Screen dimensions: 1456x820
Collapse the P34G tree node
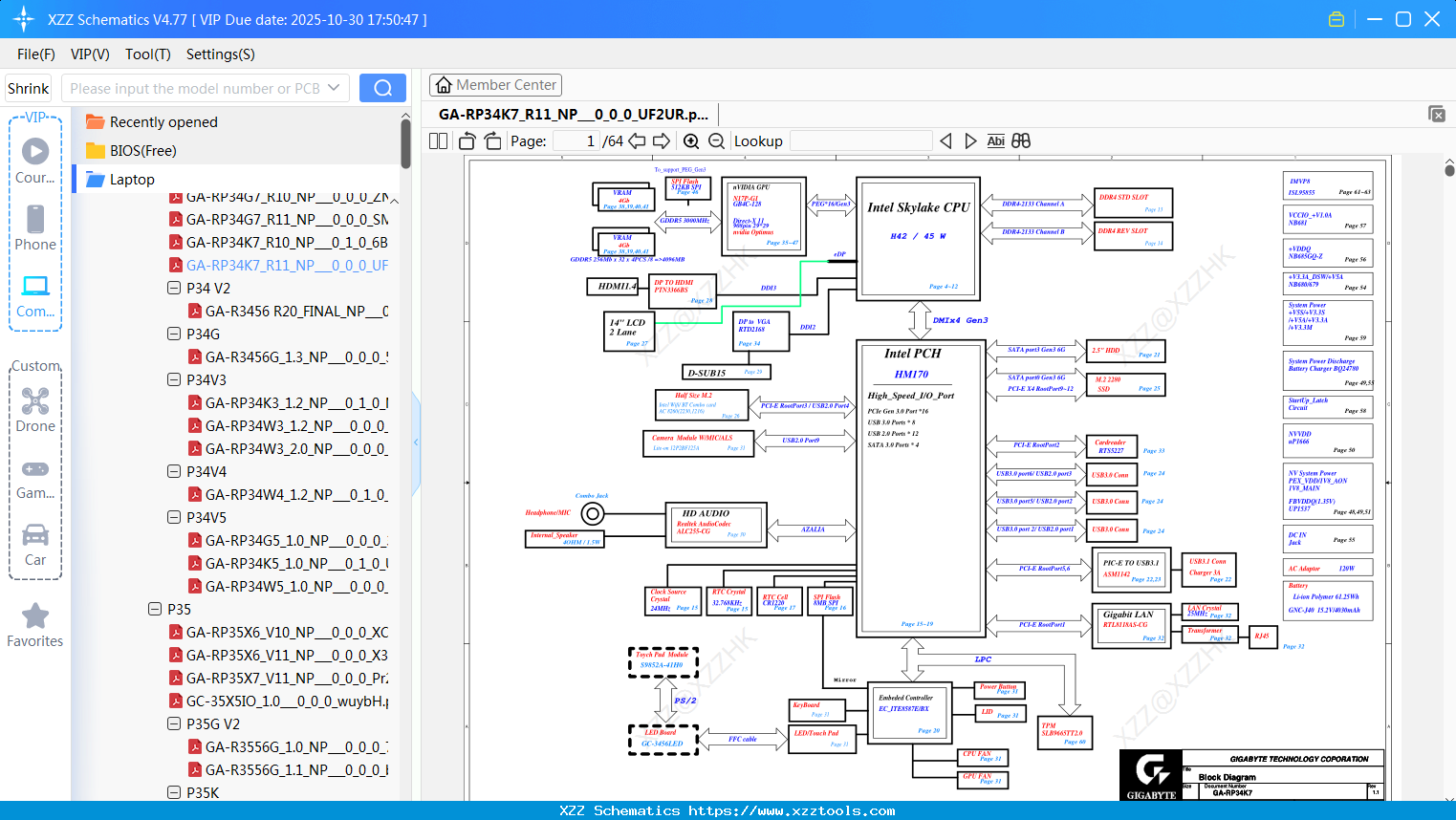[x=174, y=334]
